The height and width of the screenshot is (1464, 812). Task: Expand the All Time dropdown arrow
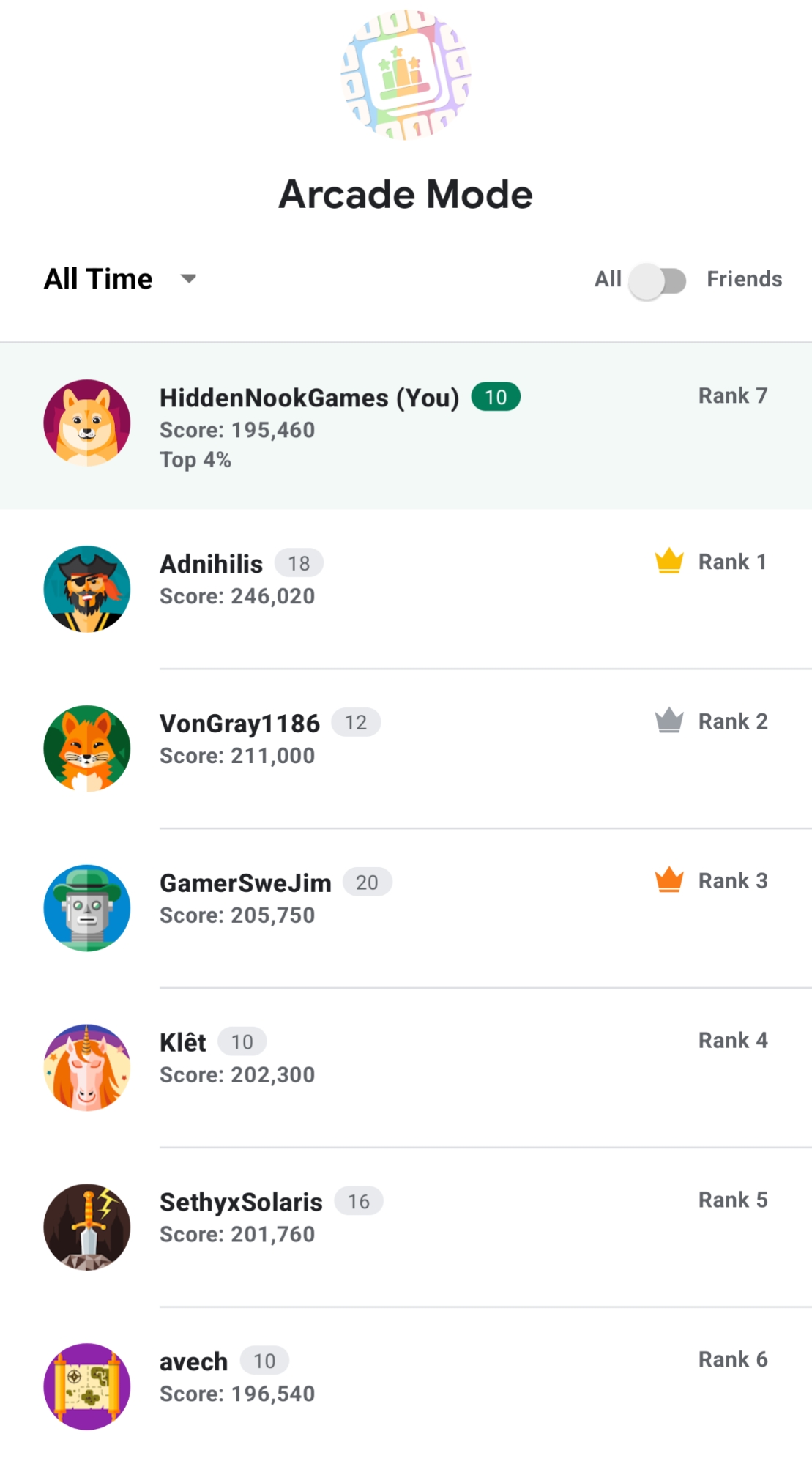189,279
